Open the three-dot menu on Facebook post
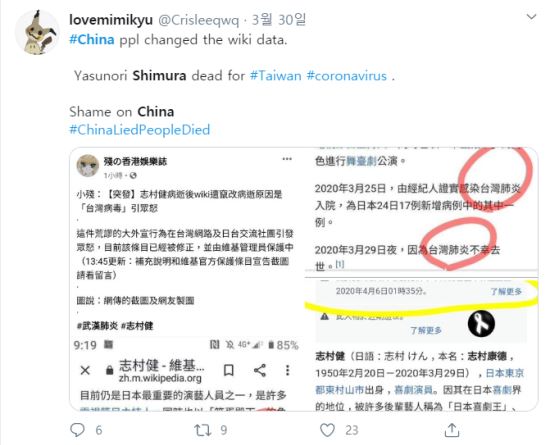The height and width of the screenshot is (445, 550). pyautogui.click(x=287, y=159)
